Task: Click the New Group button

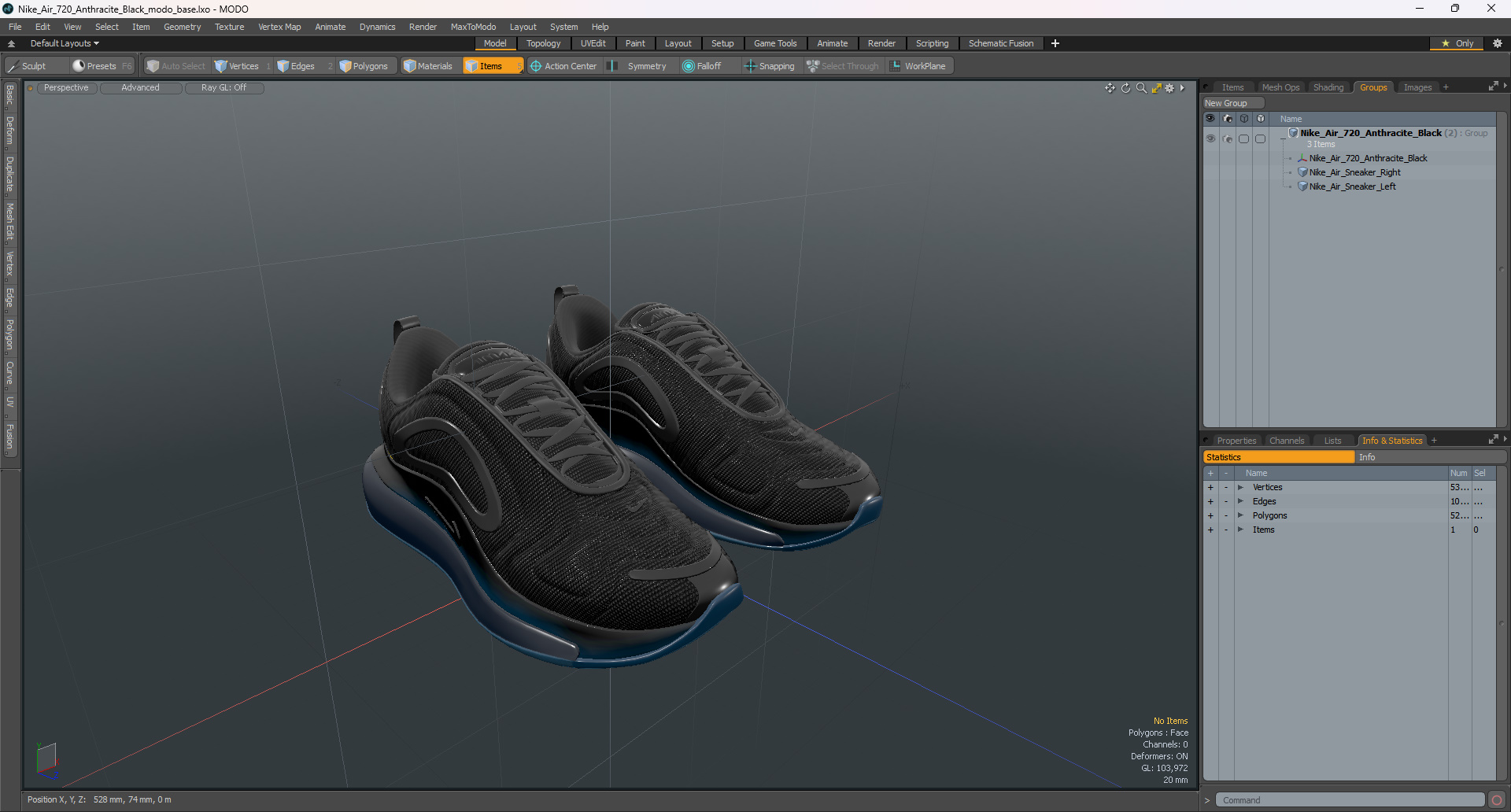Action: (1232, 103)
